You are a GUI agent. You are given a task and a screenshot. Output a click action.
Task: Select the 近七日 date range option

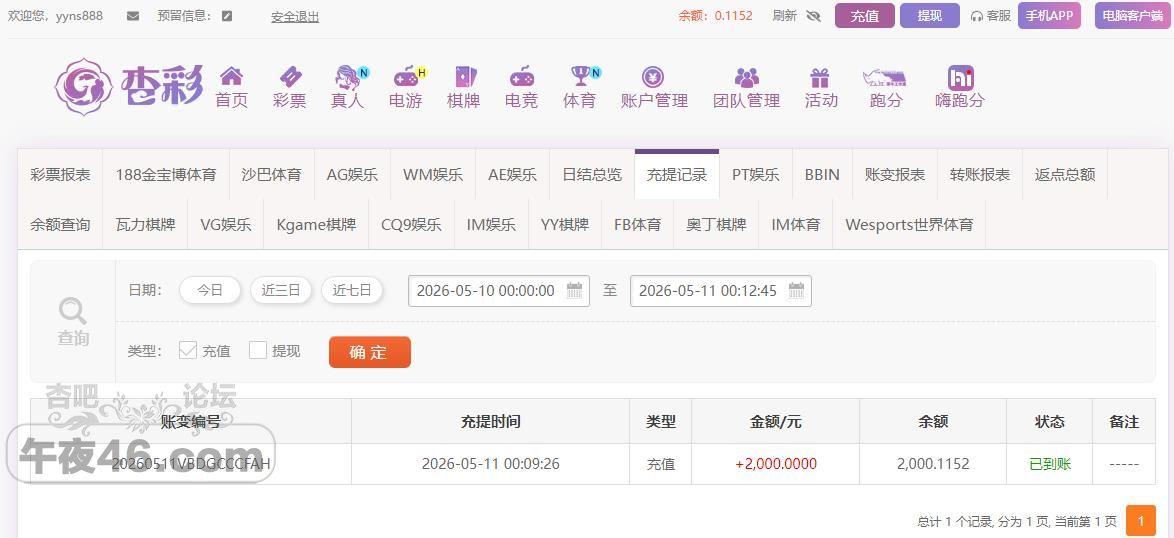[352, 290]
